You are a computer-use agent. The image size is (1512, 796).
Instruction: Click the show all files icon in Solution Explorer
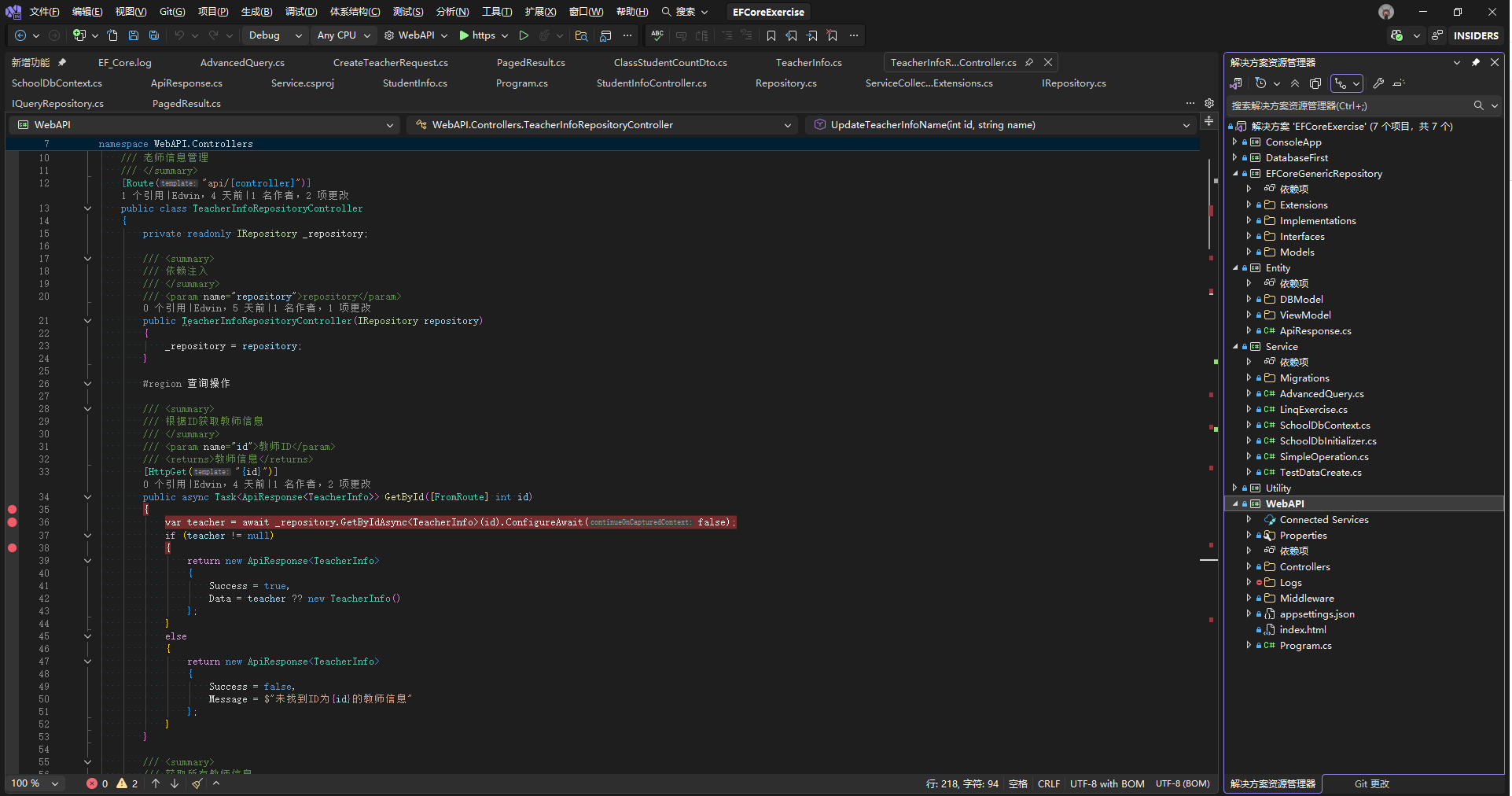(x=1315, y=83)
